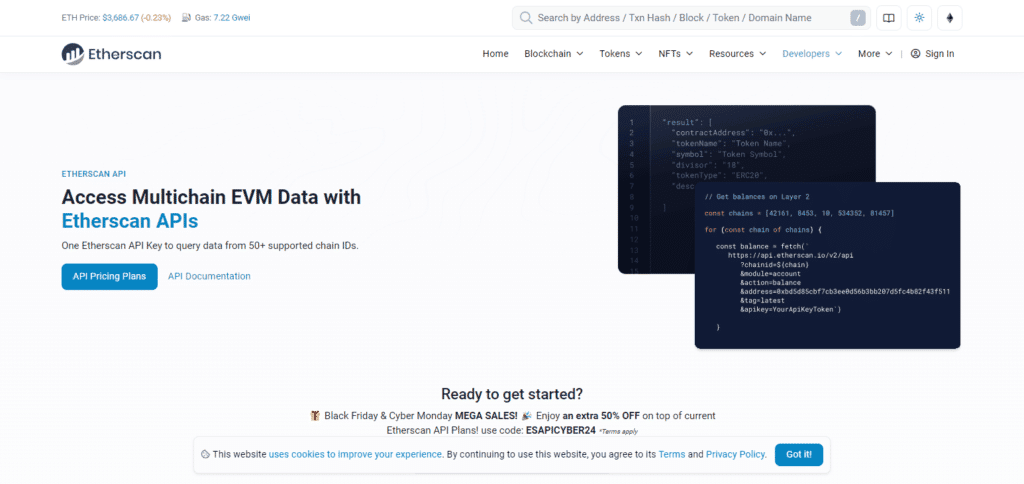Click the uses cookies link

355,454
